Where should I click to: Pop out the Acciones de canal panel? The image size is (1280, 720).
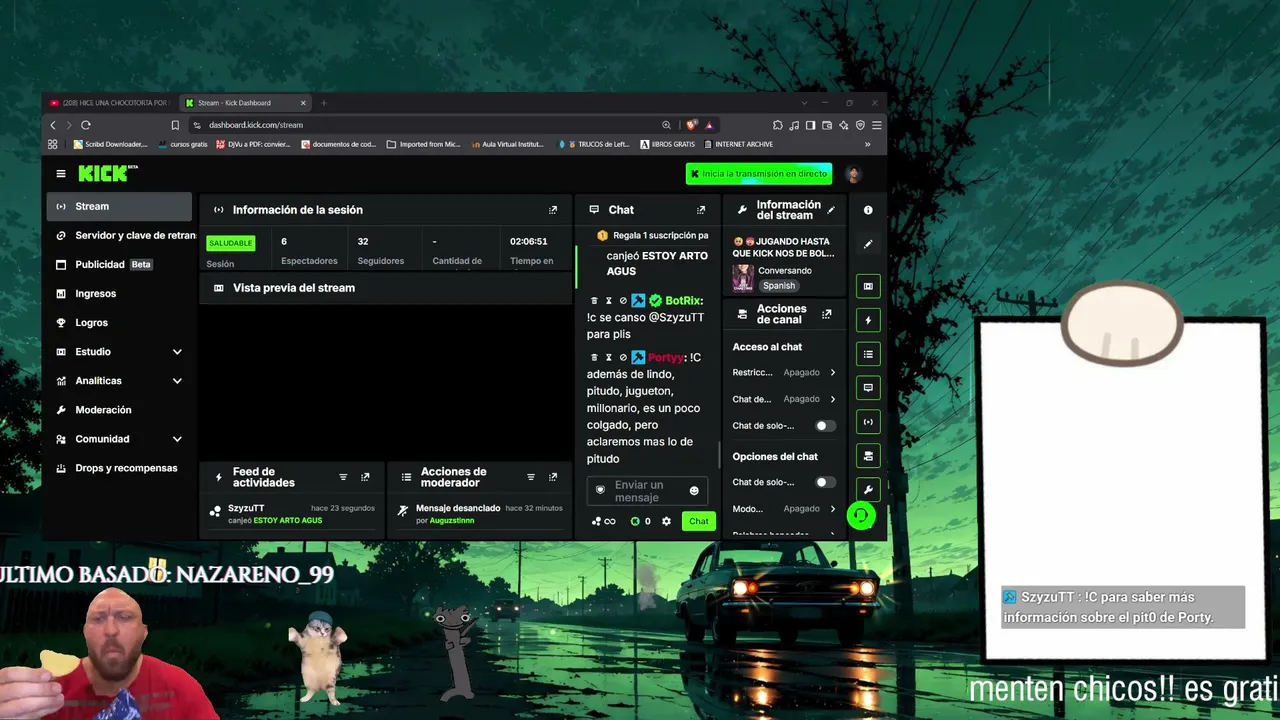pyautogui.click(x=827, y=314)
